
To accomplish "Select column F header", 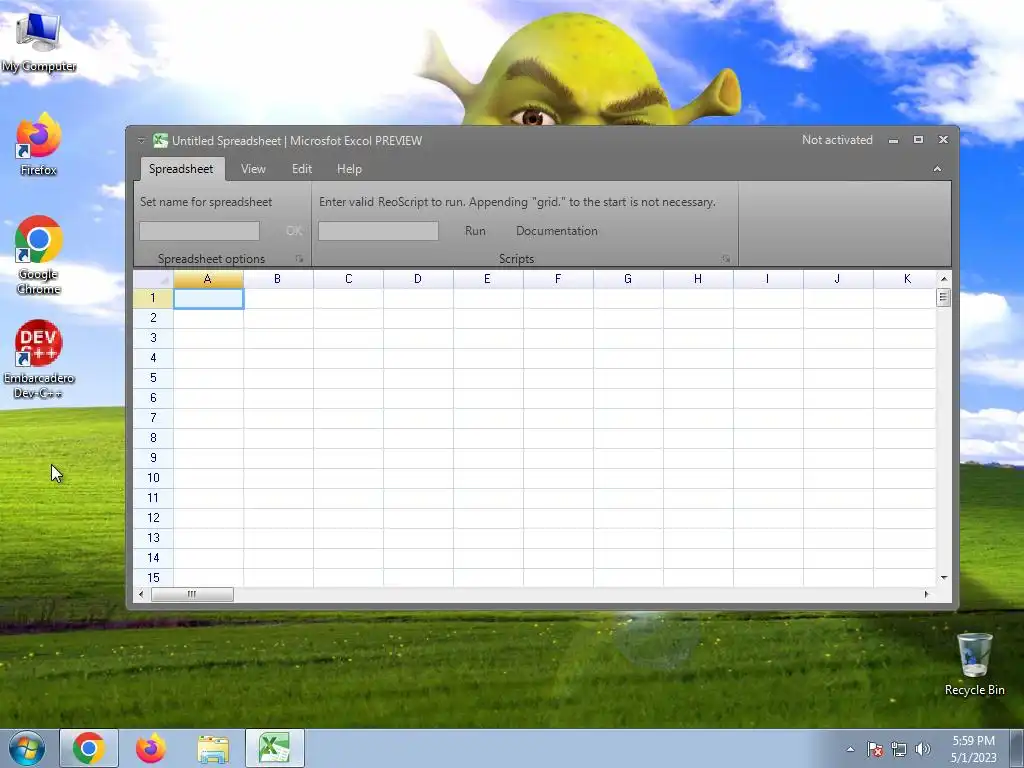I will [558, 279].
